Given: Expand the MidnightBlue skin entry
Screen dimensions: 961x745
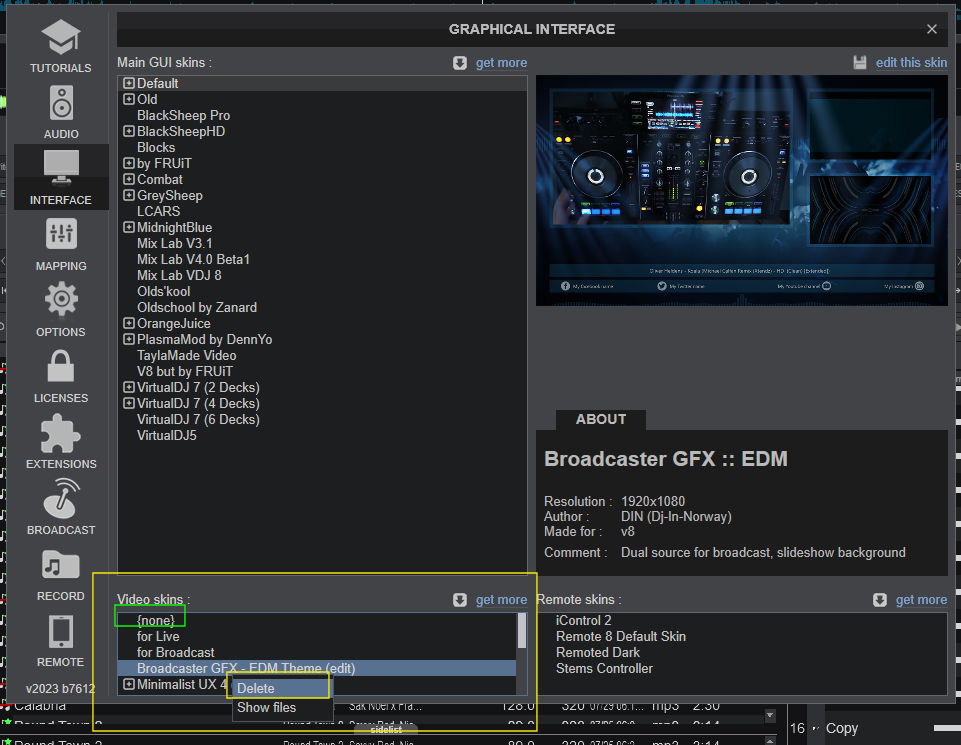Looking at the screenshot, I should coord(129,227).
